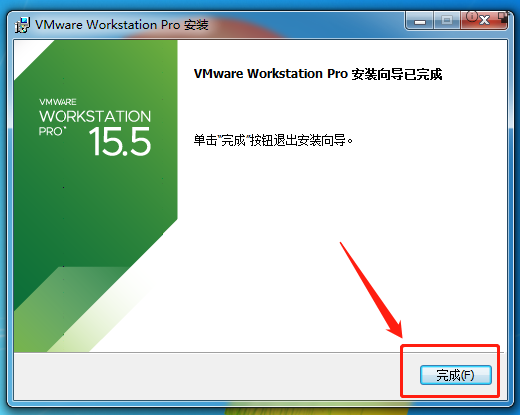Click the large 15.5 version number

tap(120, 142)
